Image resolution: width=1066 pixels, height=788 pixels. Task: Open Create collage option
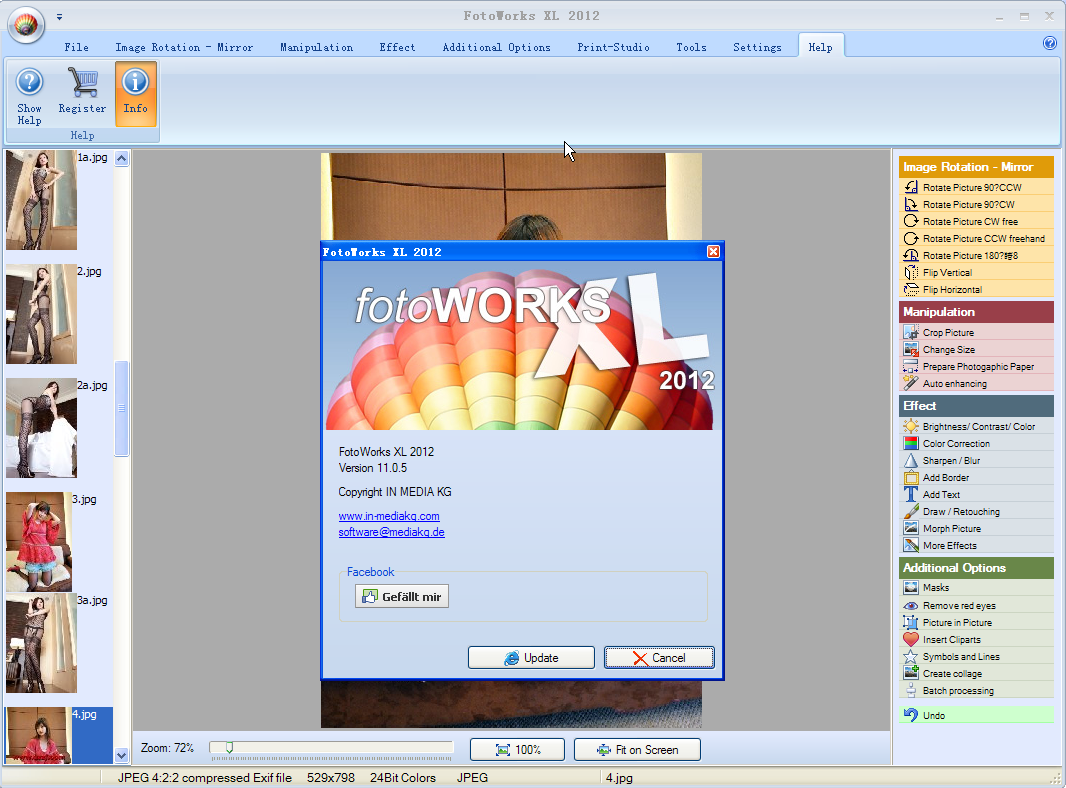[x=976, y=673]
